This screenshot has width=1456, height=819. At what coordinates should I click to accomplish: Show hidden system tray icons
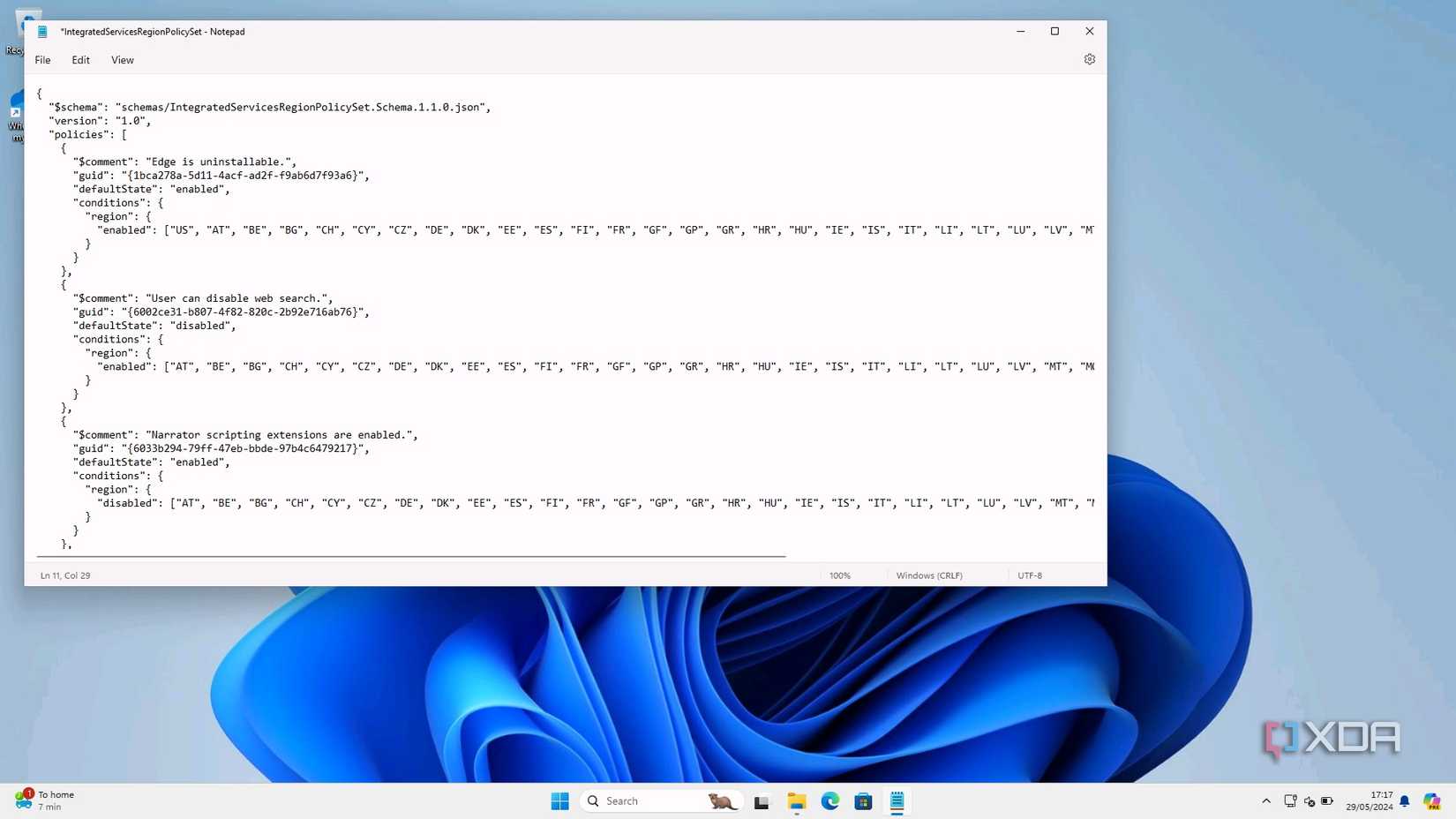1266,801
